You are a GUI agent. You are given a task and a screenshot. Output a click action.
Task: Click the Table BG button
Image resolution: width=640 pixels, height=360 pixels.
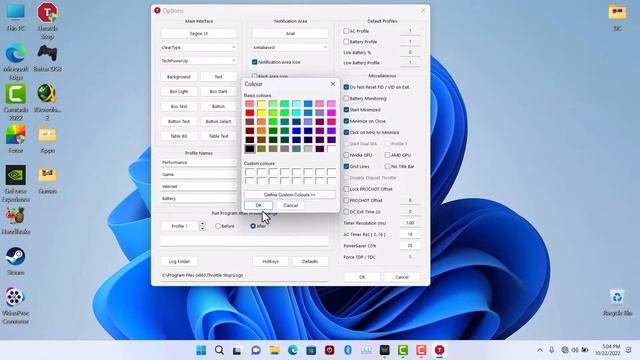[179, 136]
